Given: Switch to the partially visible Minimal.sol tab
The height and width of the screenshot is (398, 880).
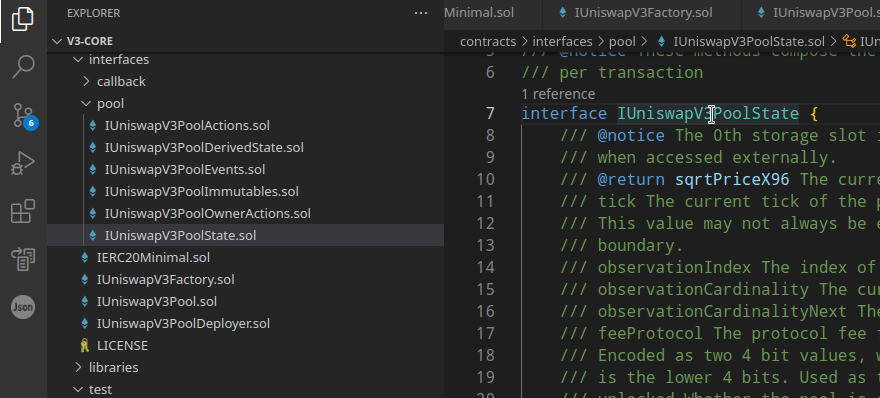Looking at the screenshot, I should [493, 12].
